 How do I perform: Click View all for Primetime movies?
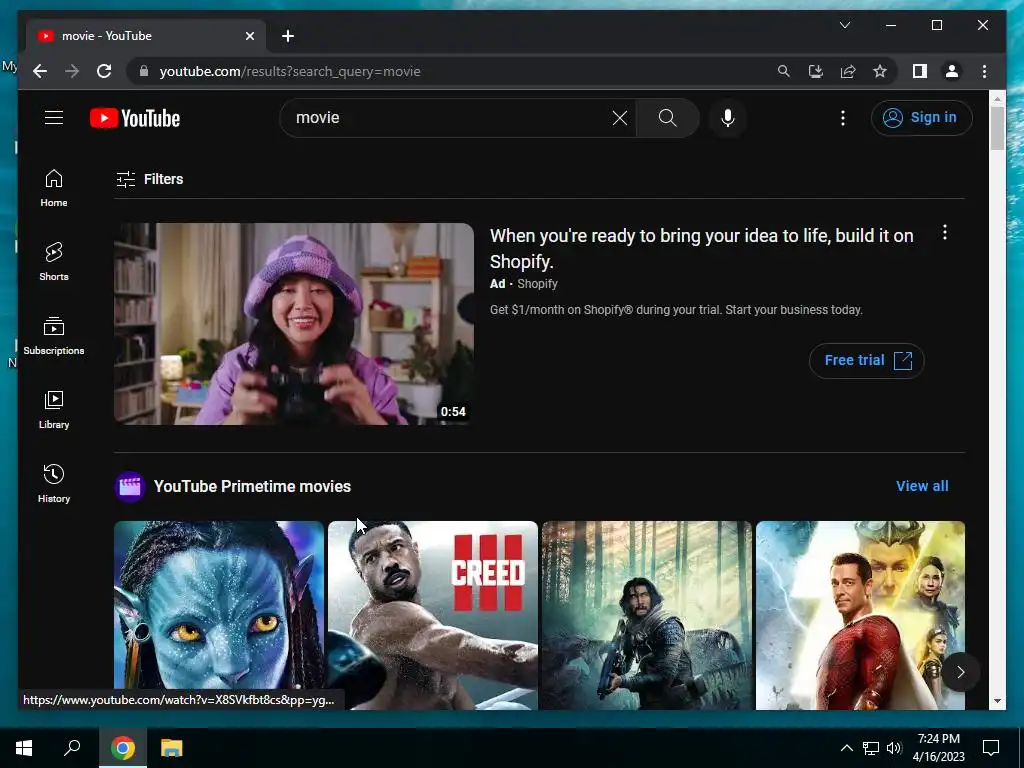point(922,486)
